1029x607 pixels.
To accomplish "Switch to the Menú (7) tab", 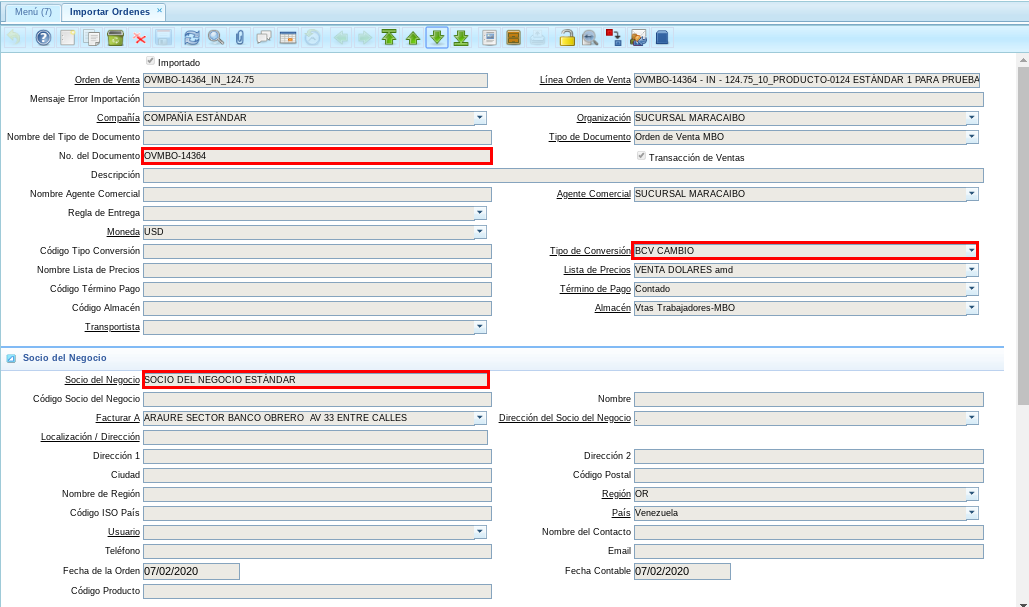I will tap(32, 12).
